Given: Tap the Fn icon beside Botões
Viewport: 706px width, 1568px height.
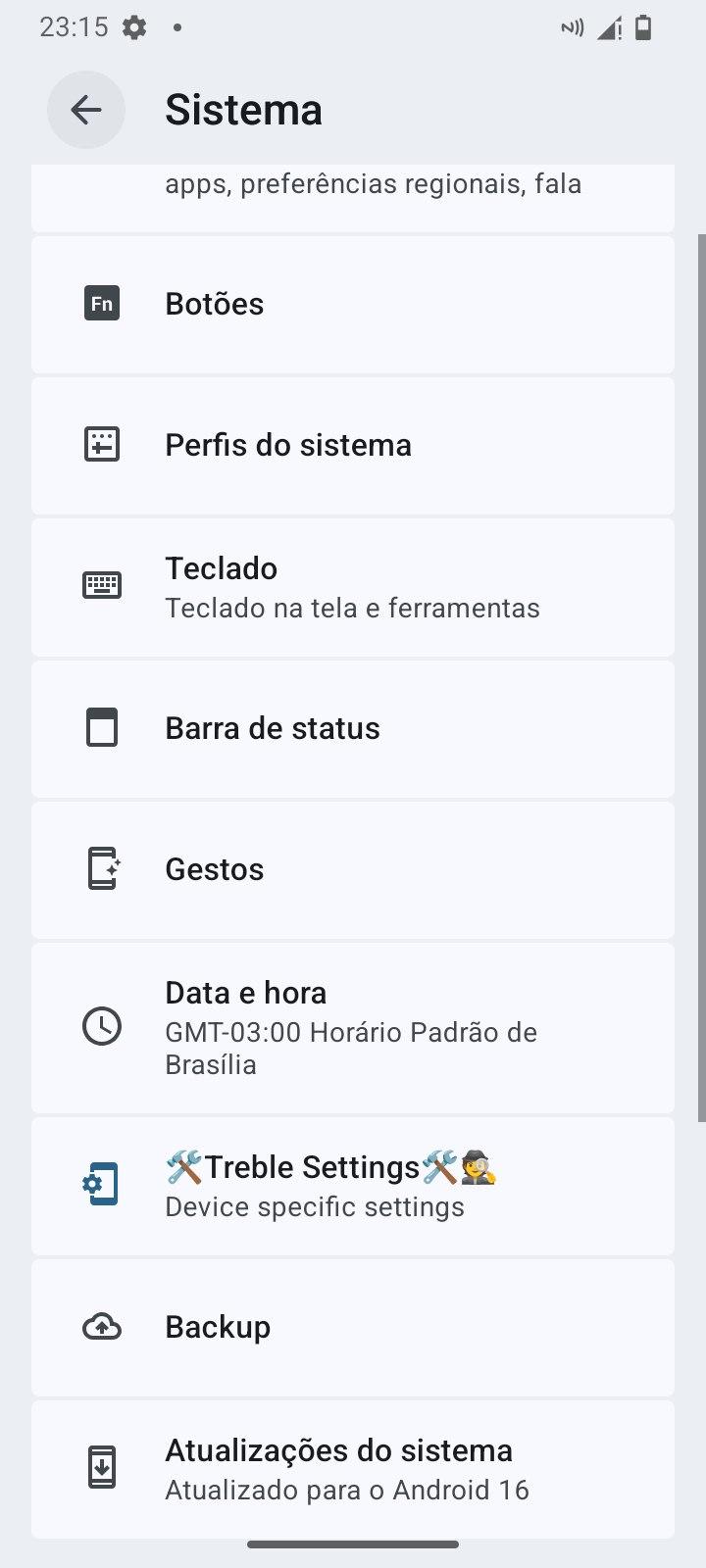Looking at the screenshot, I should tap(102, 304).
